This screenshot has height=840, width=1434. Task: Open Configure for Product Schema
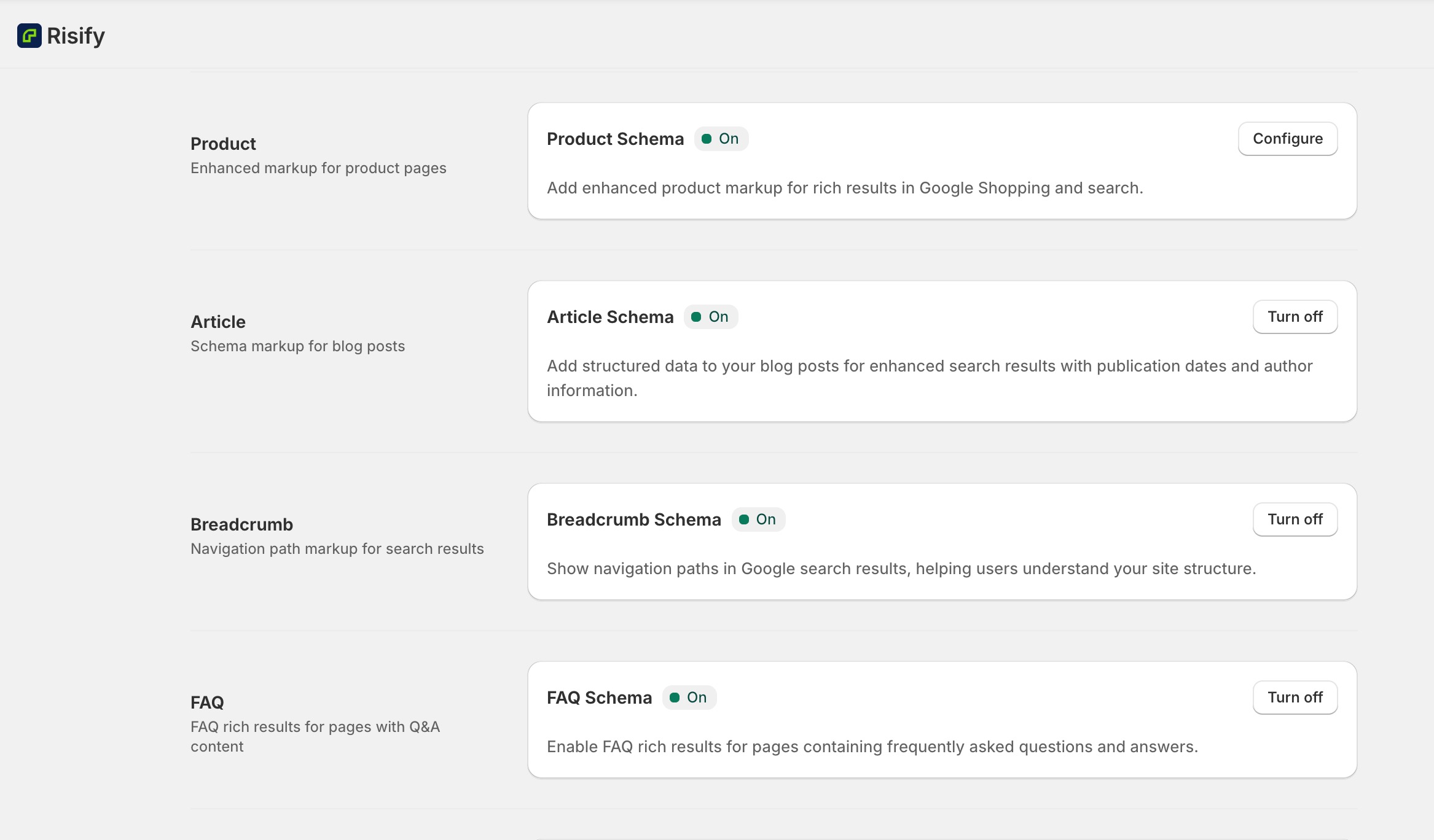click(x=1287, y=138)
